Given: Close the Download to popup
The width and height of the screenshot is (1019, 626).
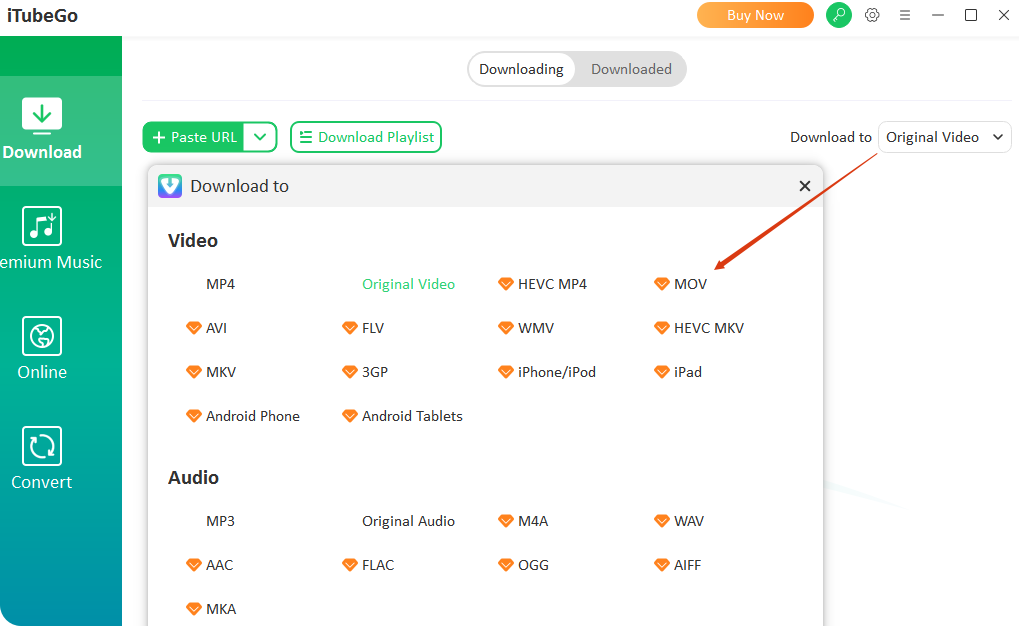Looking at the screenshot, I should click(x=804, y=186).
